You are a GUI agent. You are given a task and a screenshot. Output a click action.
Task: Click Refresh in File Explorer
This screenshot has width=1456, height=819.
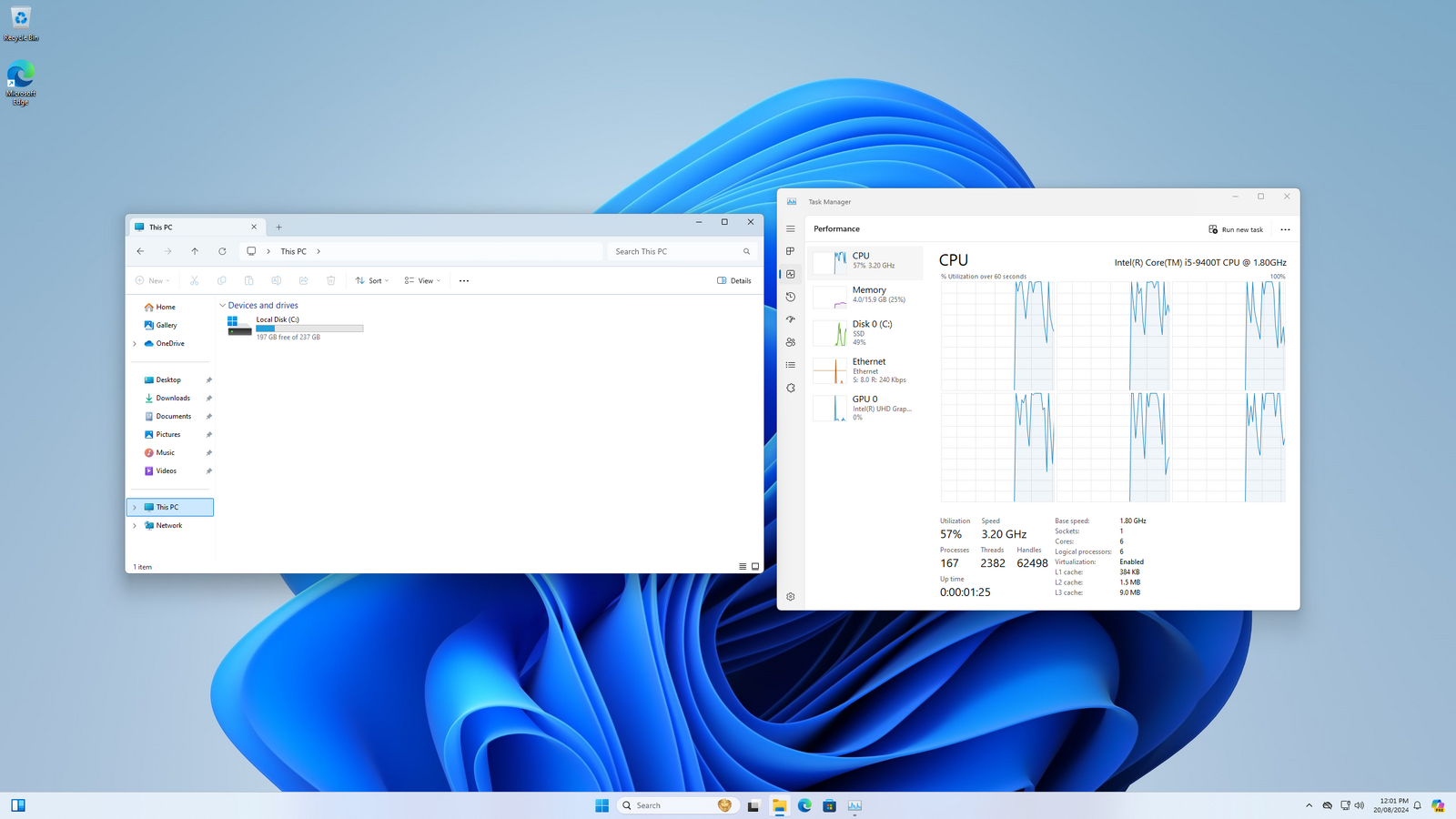(x=222, y=251)
